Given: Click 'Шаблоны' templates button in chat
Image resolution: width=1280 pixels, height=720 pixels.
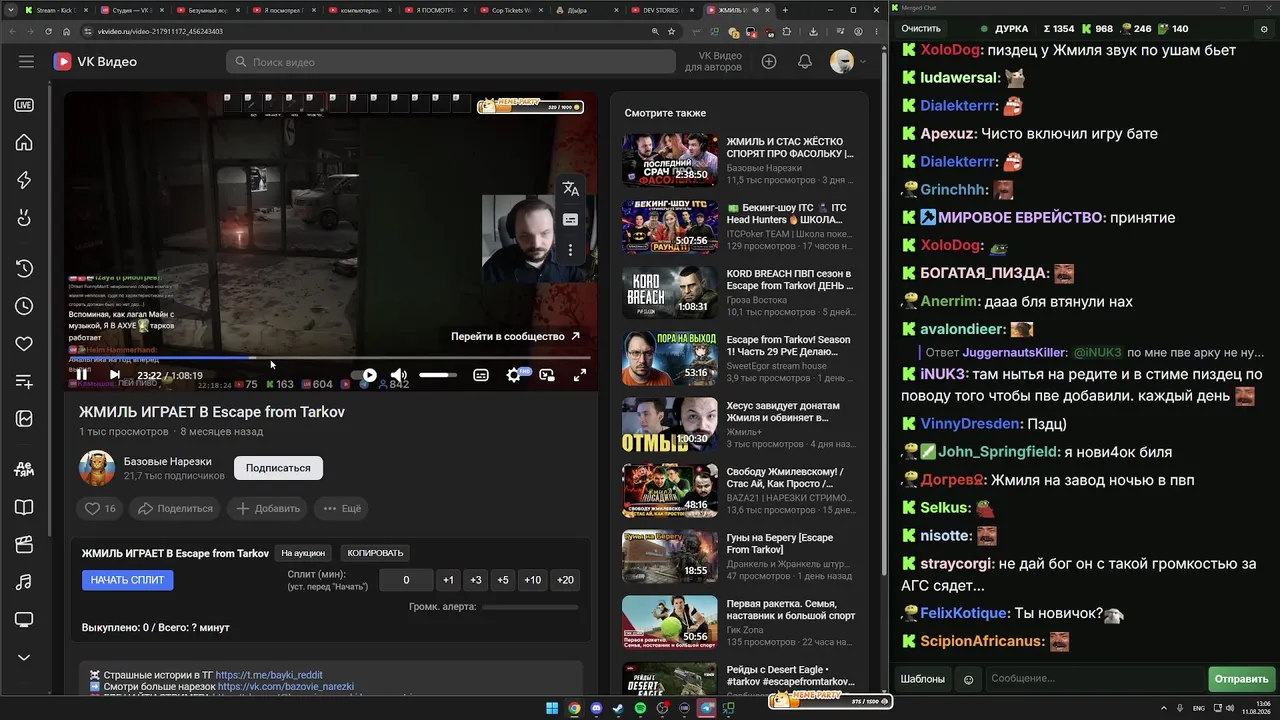Looking at the screenshot, I should pos(922,679).
